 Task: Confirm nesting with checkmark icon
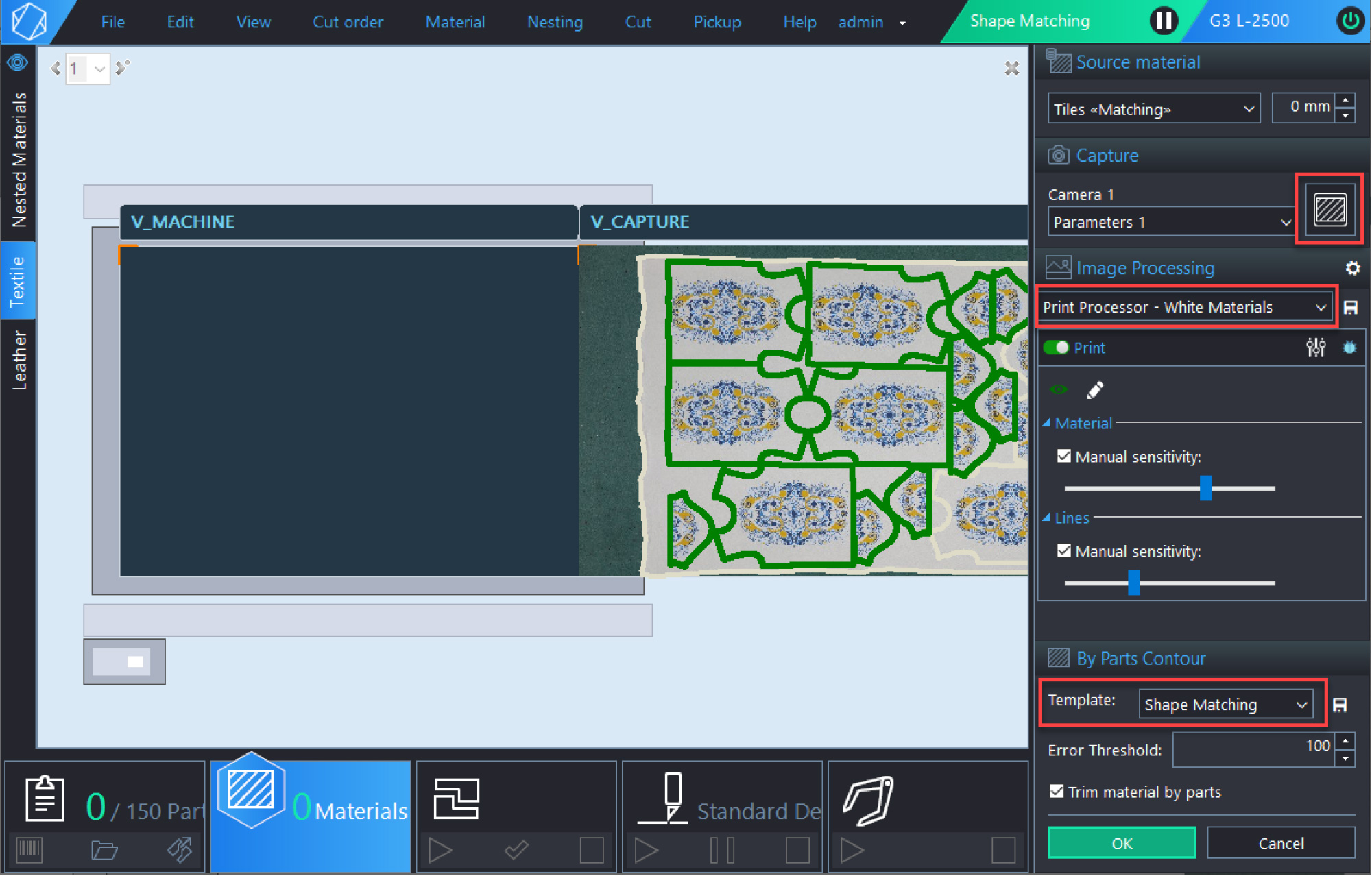tap(516, 851)
